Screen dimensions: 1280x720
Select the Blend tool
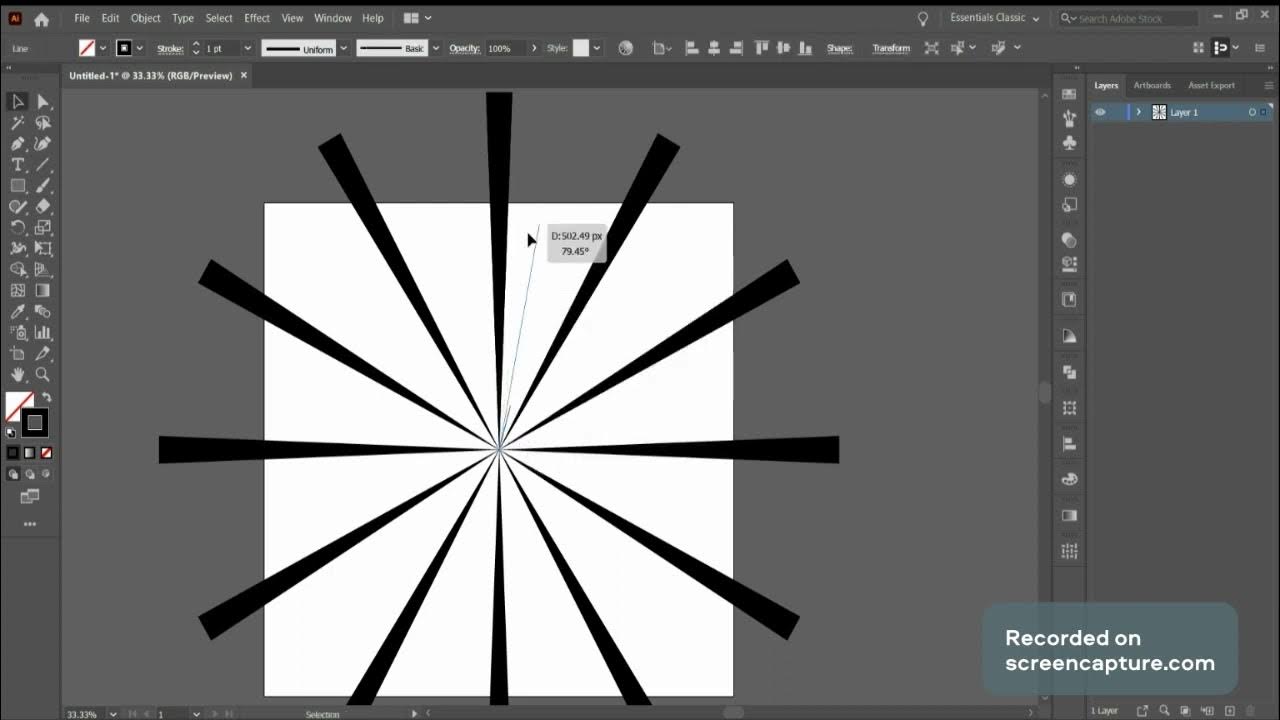click(x=43, y=312)
